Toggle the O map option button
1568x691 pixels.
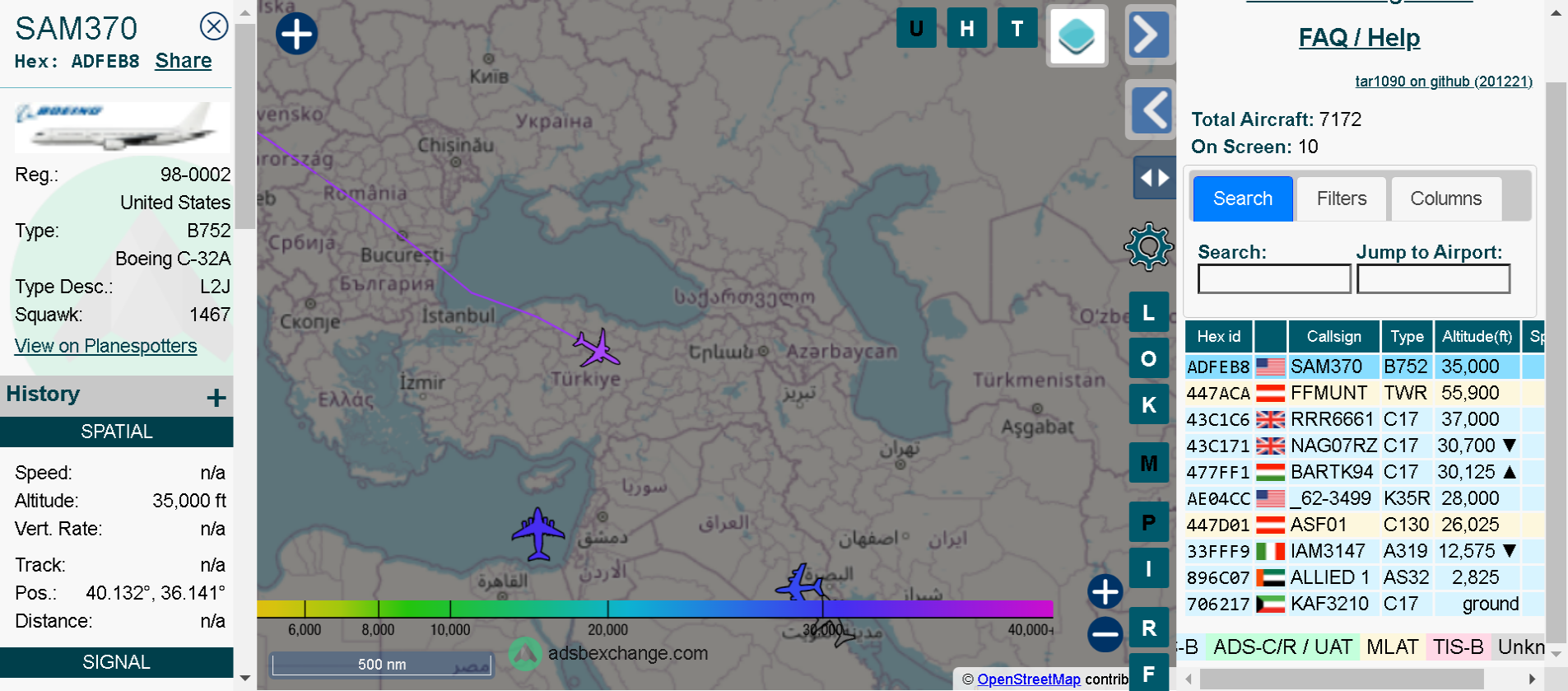[x=1149, y=358]
